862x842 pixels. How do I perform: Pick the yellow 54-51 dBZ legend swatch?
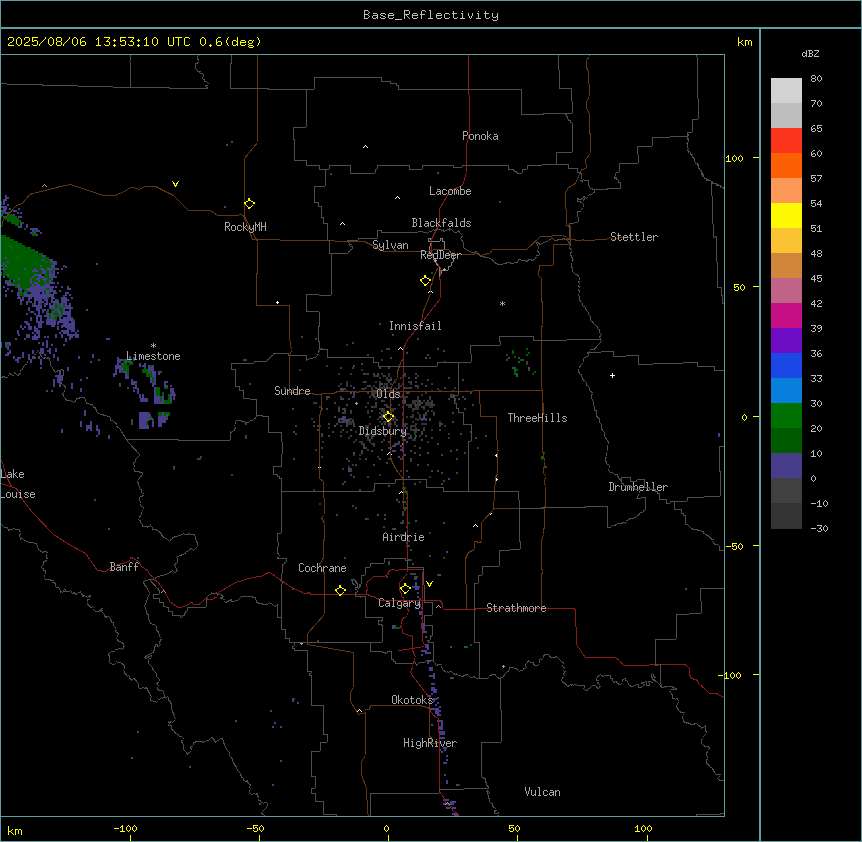click(786, 215)
